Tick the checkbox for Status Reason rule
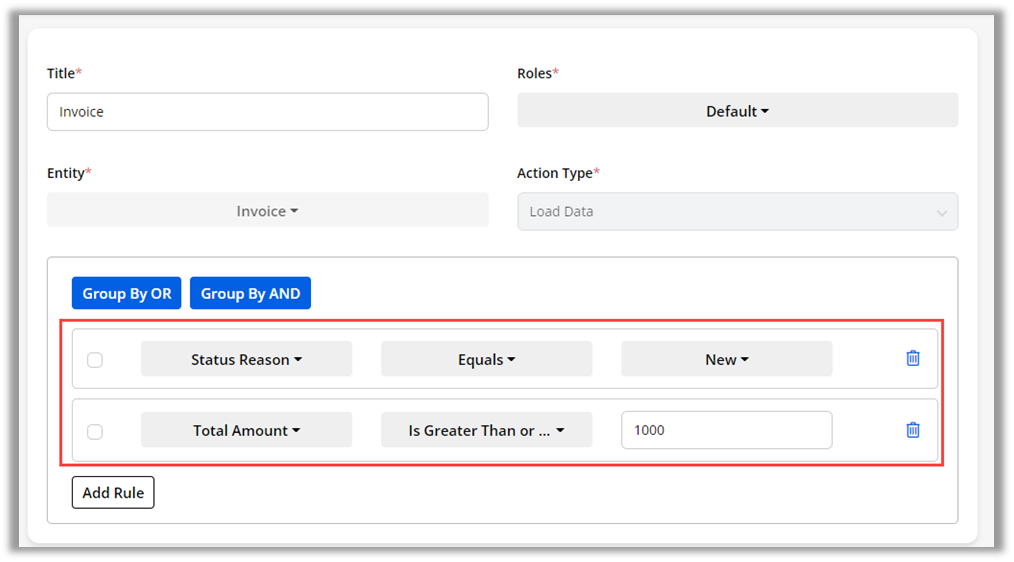Viewport: 1014px width, 562px height. pos(95,360)
